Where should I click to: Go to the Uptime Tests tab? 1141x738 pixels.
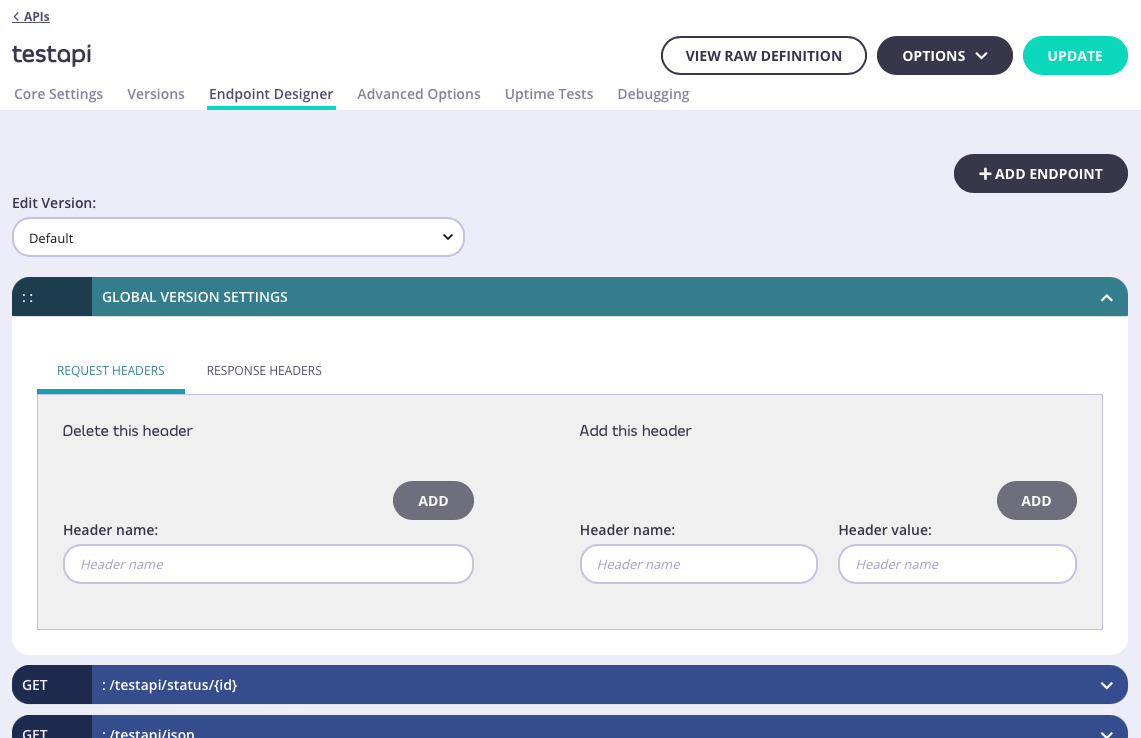pyautogui.click(x=548, y=93)
